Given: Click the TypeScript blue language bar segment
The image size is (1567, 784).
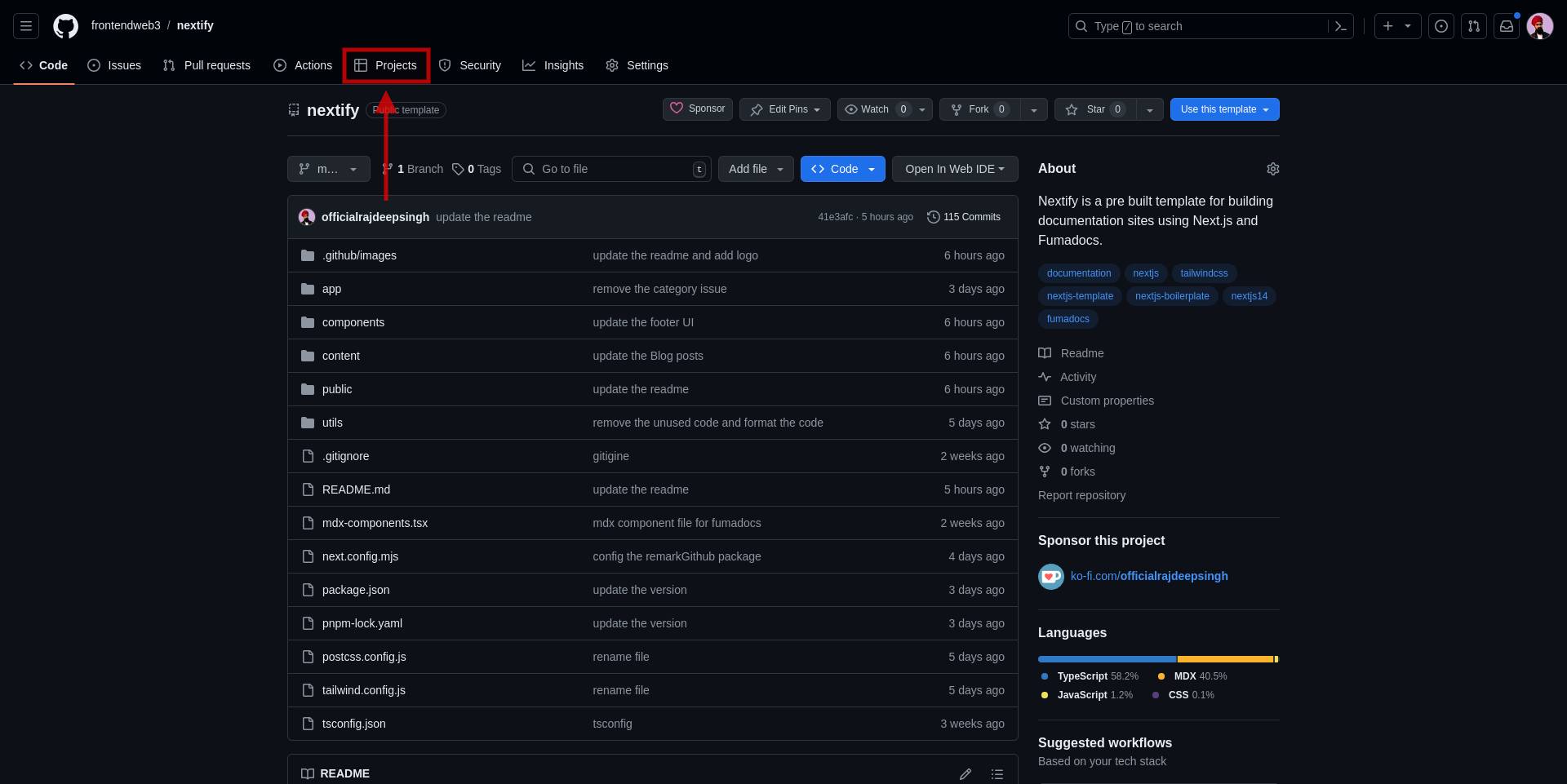Looking at the screenshot, I should [x=1107, y=659].
